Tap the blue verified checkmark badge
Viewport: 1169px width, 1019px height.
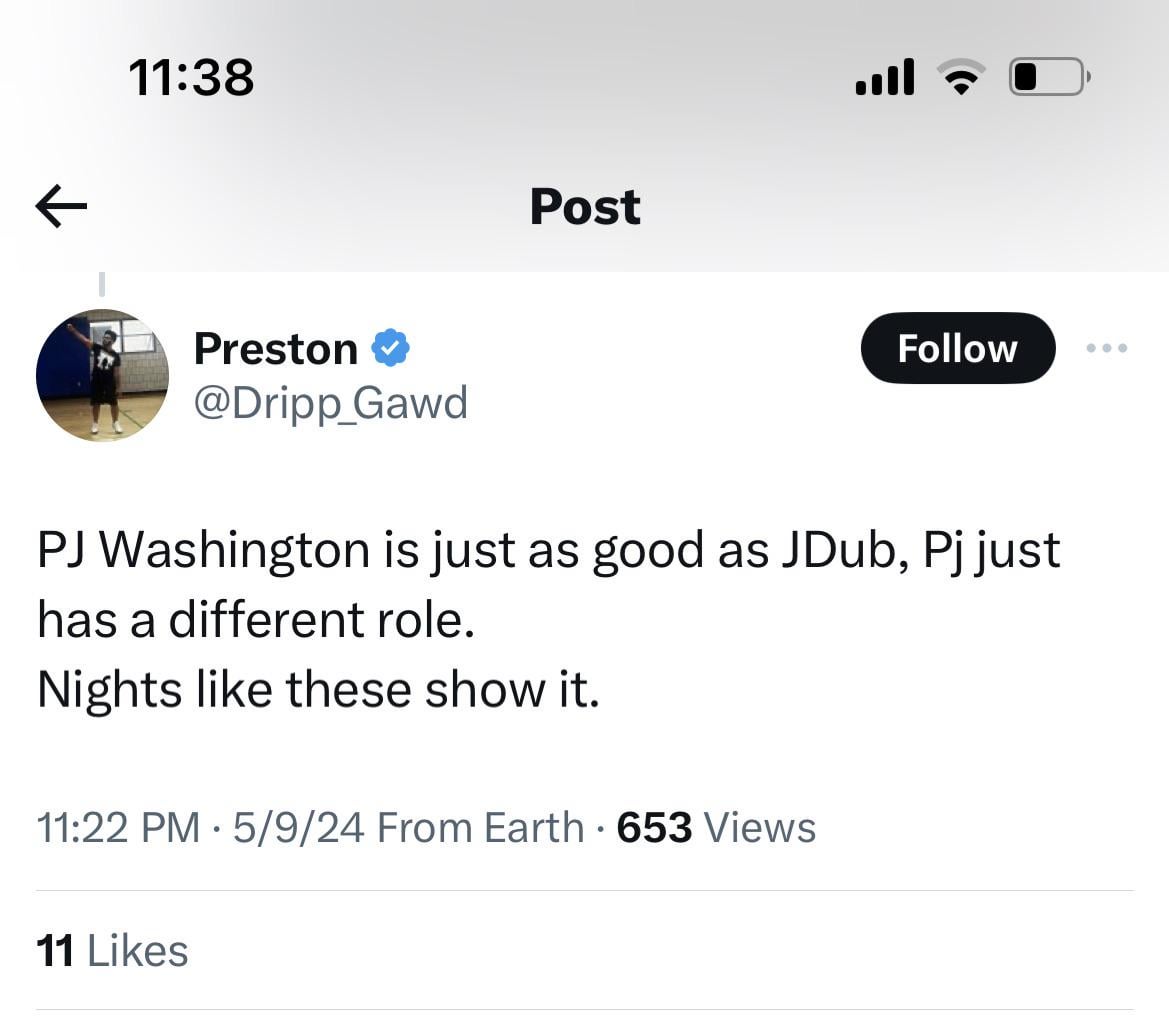[x=391, y=347]
